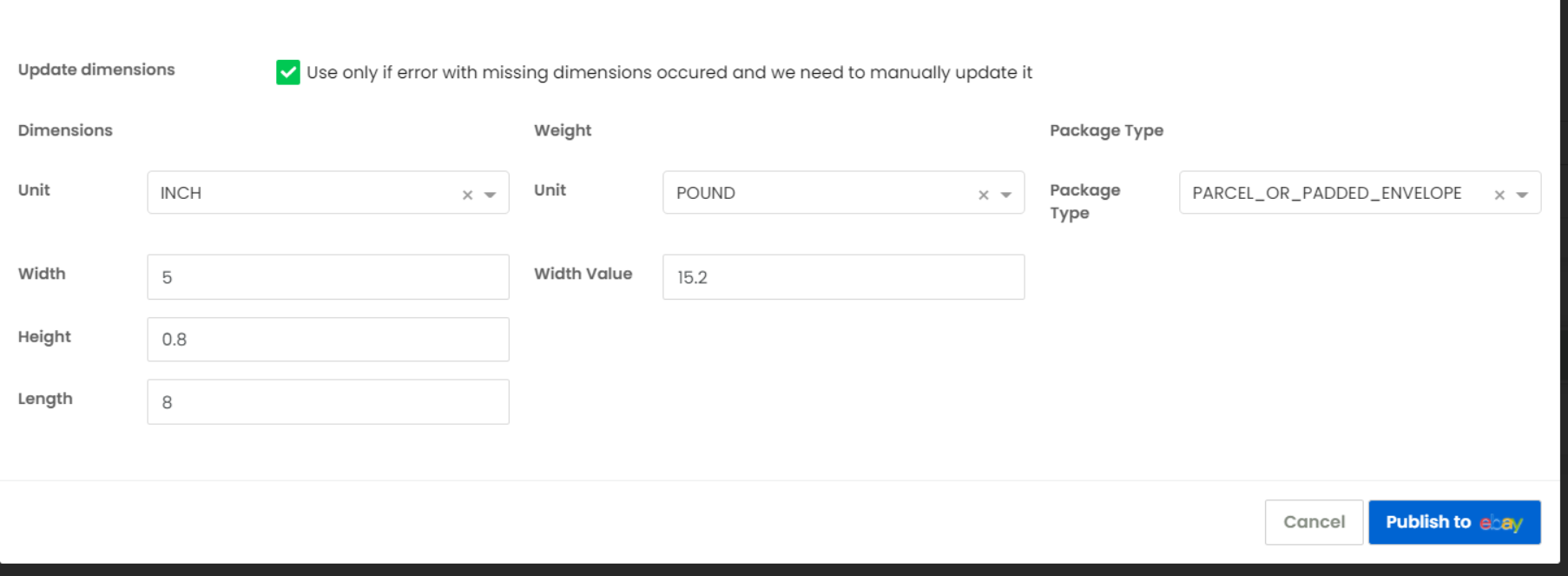Click the arrow beside PARCEL_OR_PADDED_ENVELOPE
The image size is (1568, 576).
[1521, 193]
